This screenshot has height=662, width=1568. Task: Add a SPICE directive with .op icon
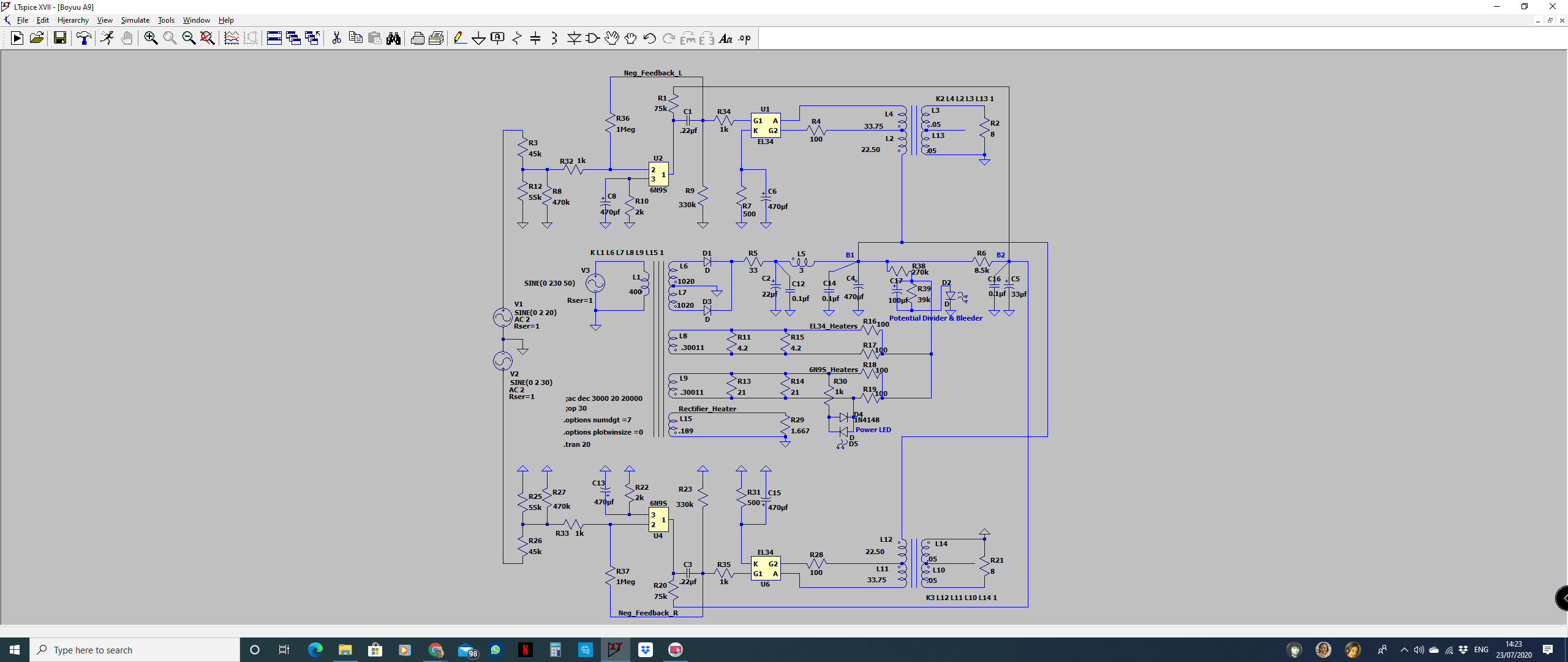745,38
